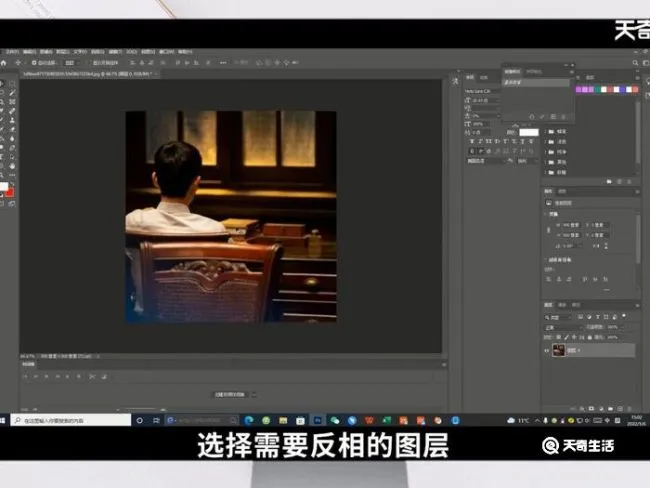Change the screen mode icon
650x488 pixels.
tap(12, 204)
